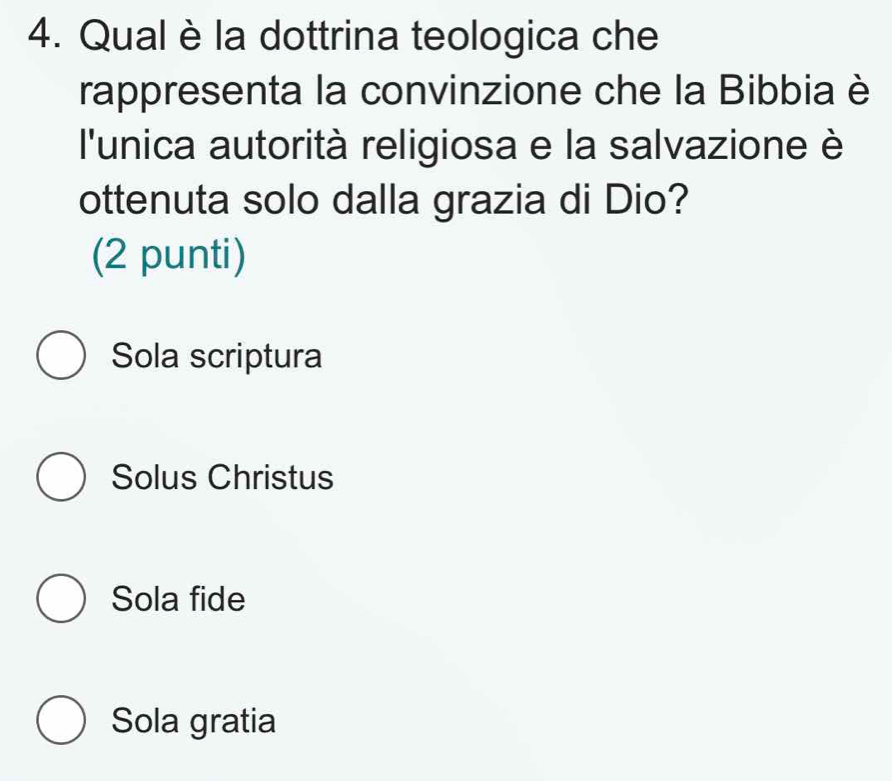The height and width of the screenshot is (781, 892).
Task: Mark the Sola fide radio button
Action: pos(62,599)
